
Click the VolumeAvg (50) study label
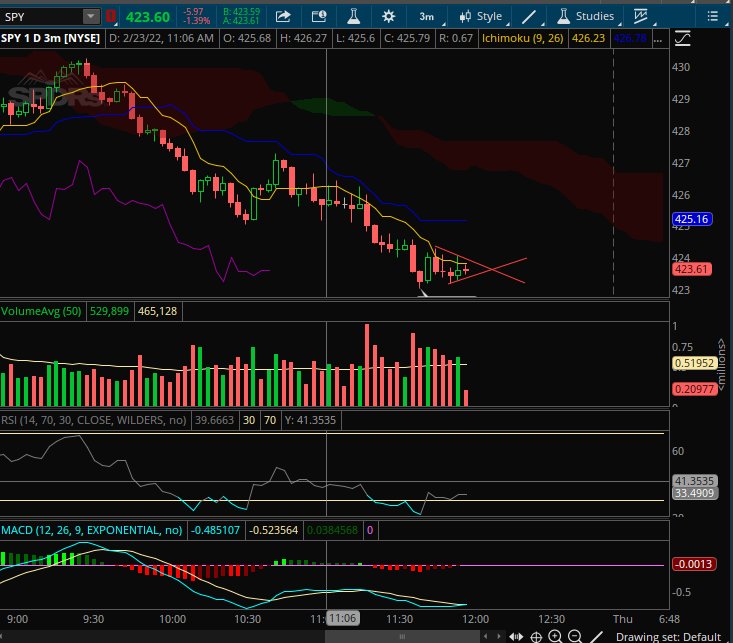[41, 311]
